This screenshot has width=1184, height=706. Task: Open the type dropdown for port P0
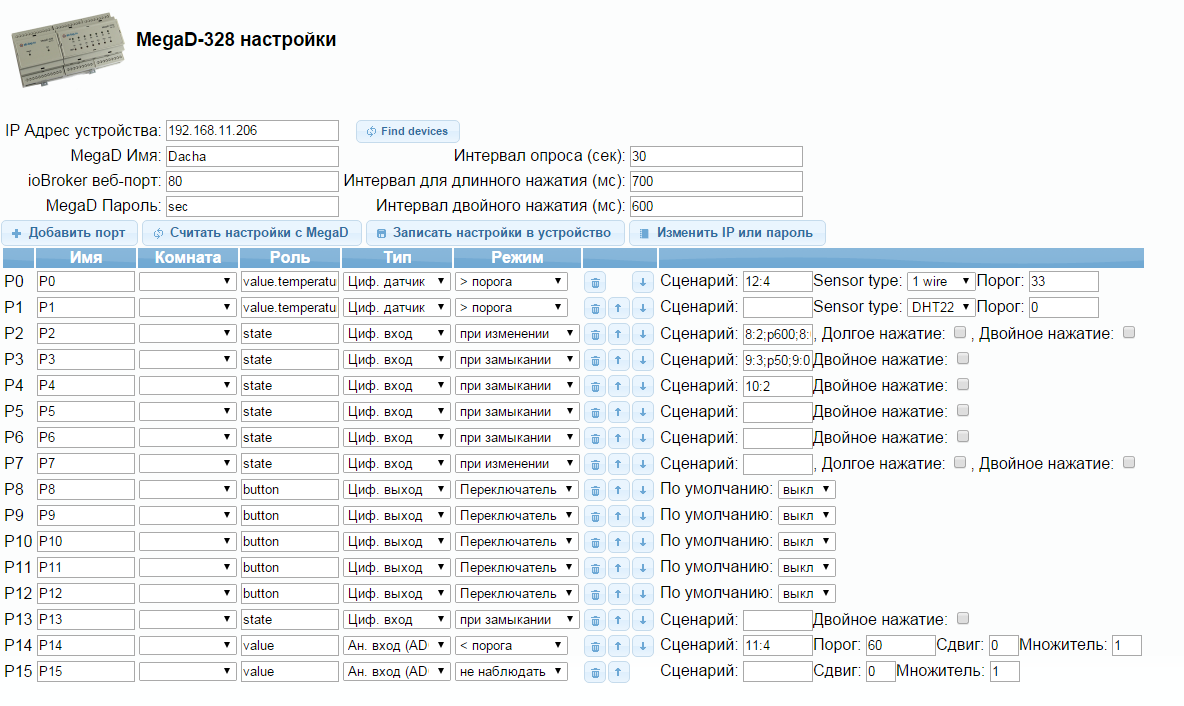[x=396, y=282]
